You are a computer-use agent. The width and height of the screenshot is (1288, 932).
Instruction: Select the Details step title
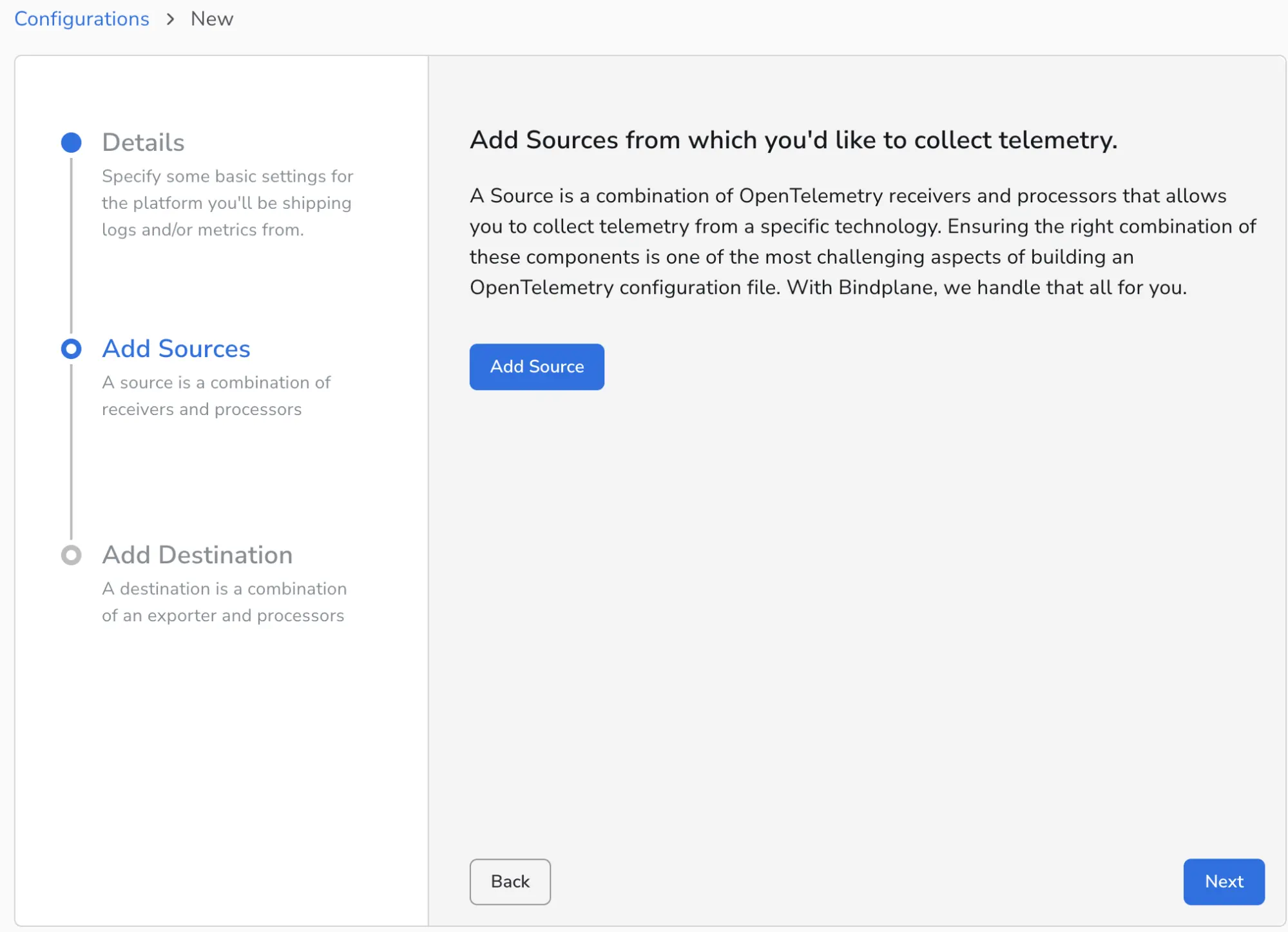[x=143, y=142]
